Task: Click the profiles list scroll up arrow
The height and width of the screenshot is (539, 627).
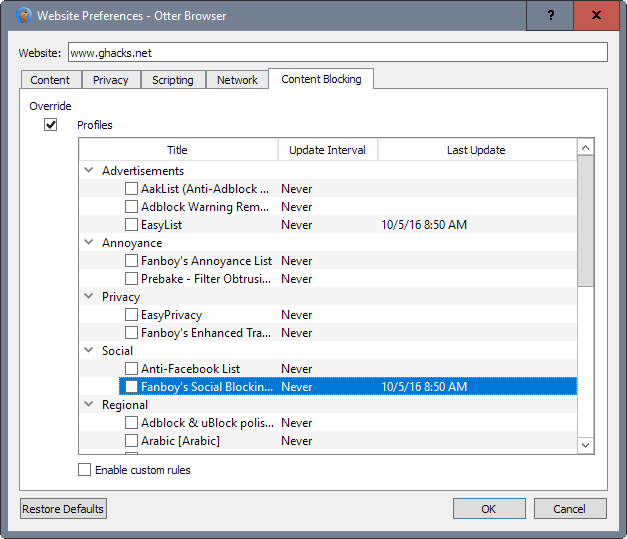Action: tap(585, 148)
